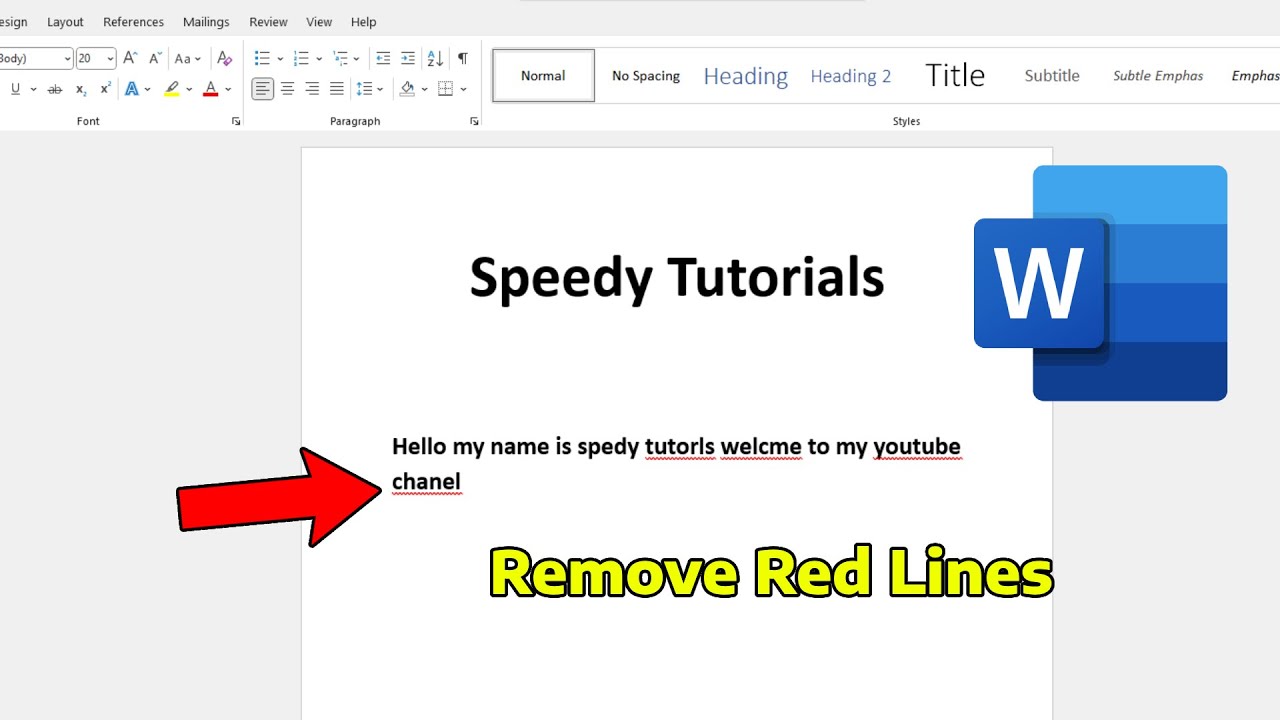Click Line and Paragraph Spacing icon
1280x720 pixels.
point(365,89)
